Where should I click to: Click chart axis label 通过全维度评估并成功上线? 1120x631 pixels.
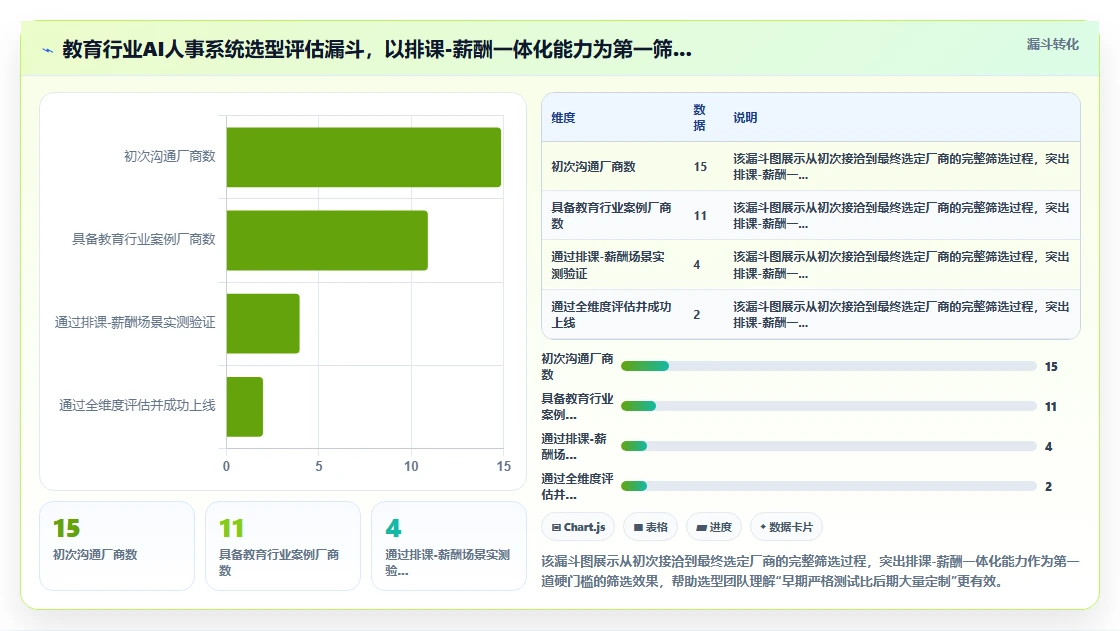(x=137, y=405)
